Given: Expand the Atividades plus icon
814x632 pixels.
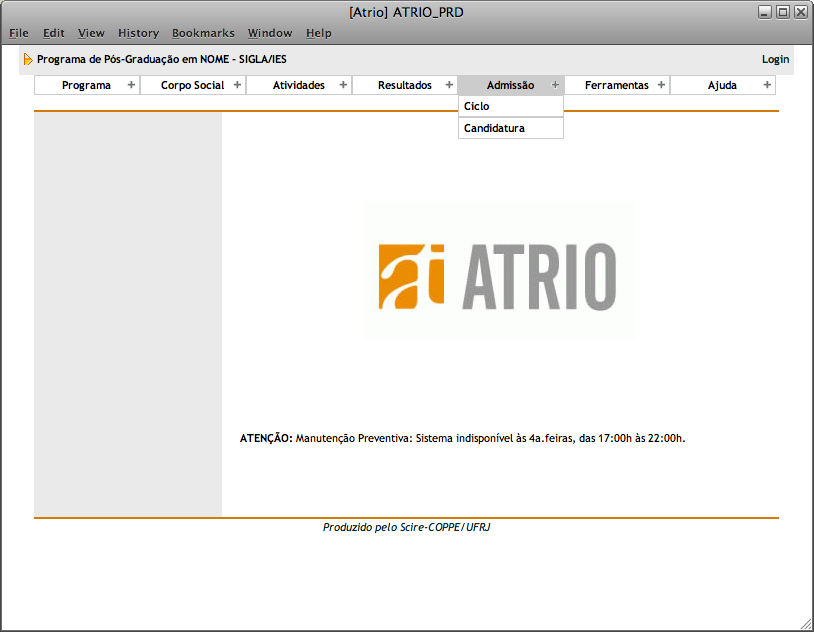Looking at the screenshot, I should click(x=343, y=85).
